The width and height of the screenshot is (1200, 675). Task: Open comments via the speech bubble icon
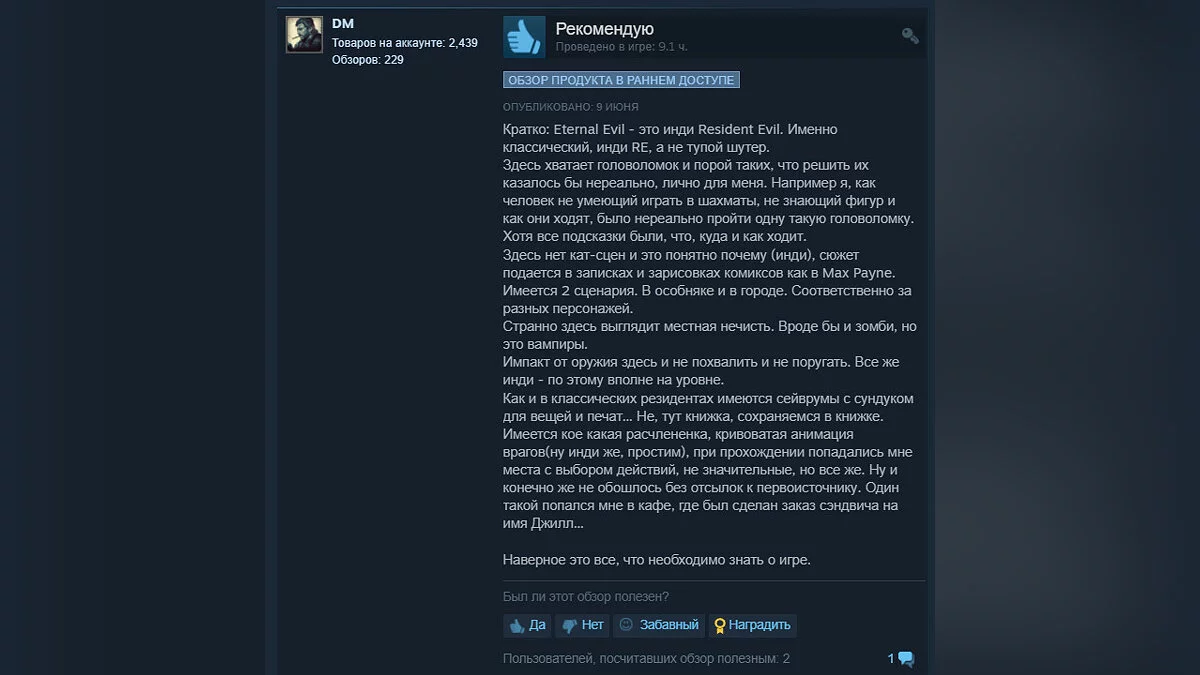tap(906, 658)
